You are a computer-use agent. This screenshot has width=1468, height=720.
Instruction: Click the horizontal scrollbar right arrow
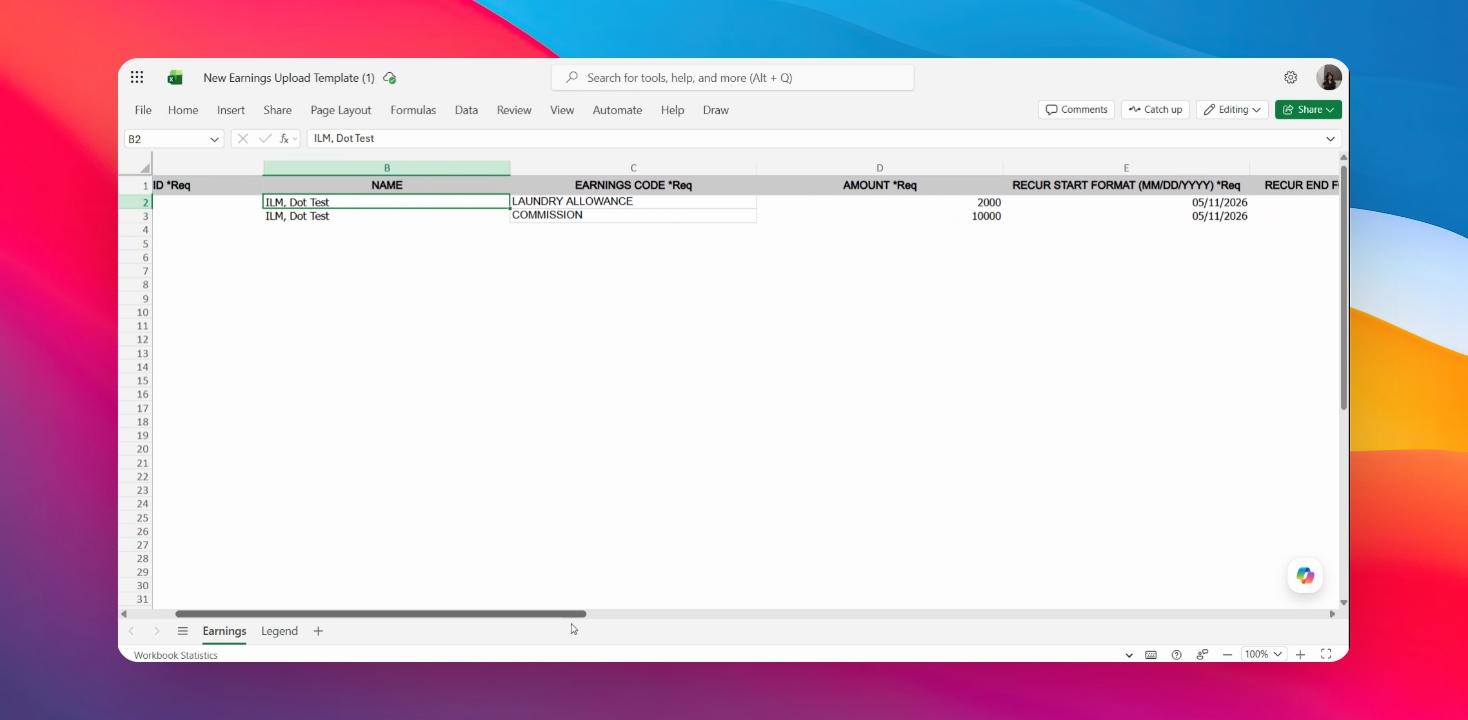1332,614
